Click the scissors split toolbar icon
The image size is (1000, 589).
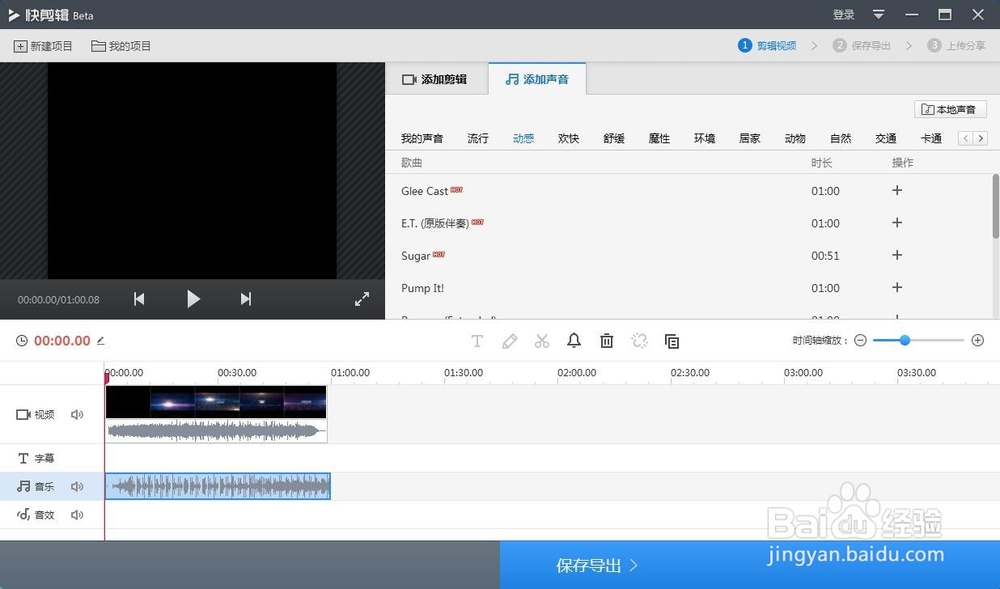(542, 341)
